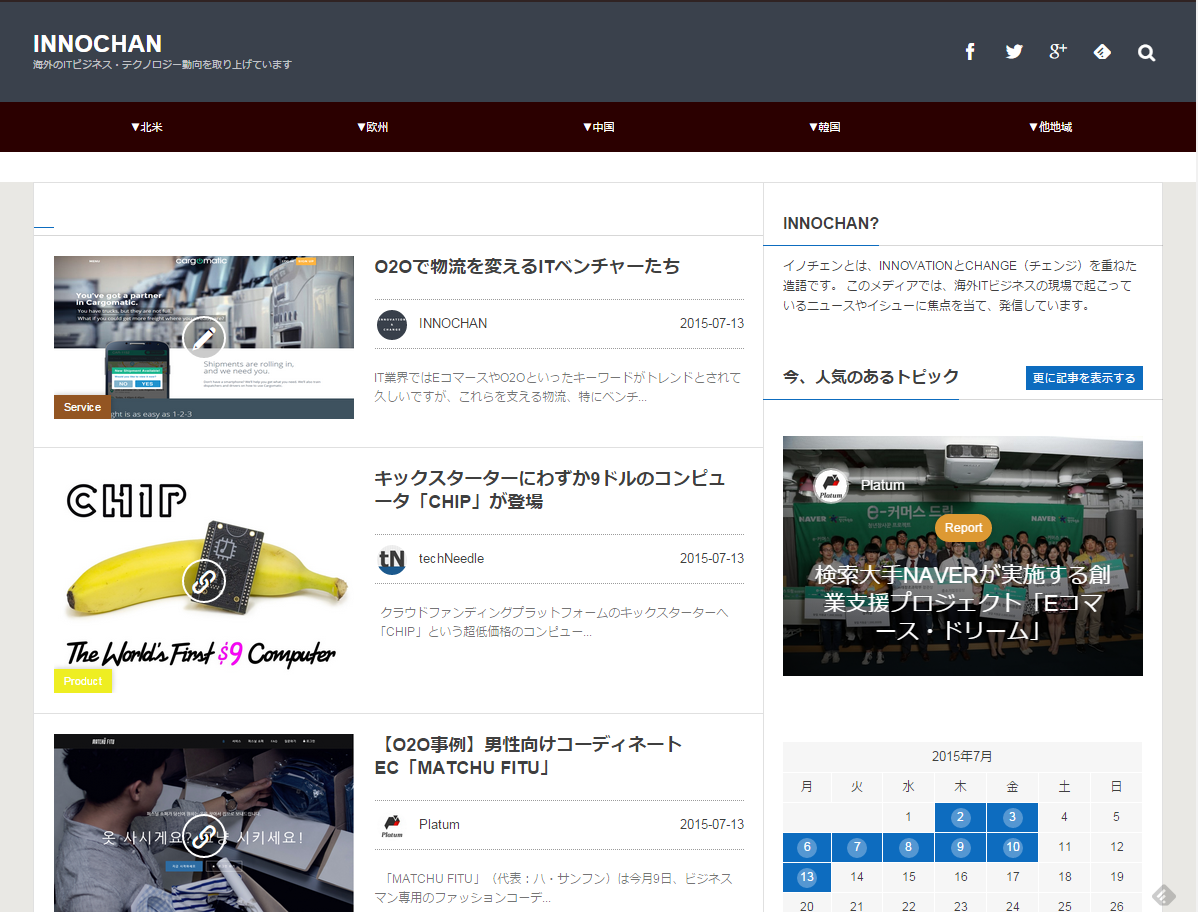Open the Google Plus icon

[x=1057, y=52]
